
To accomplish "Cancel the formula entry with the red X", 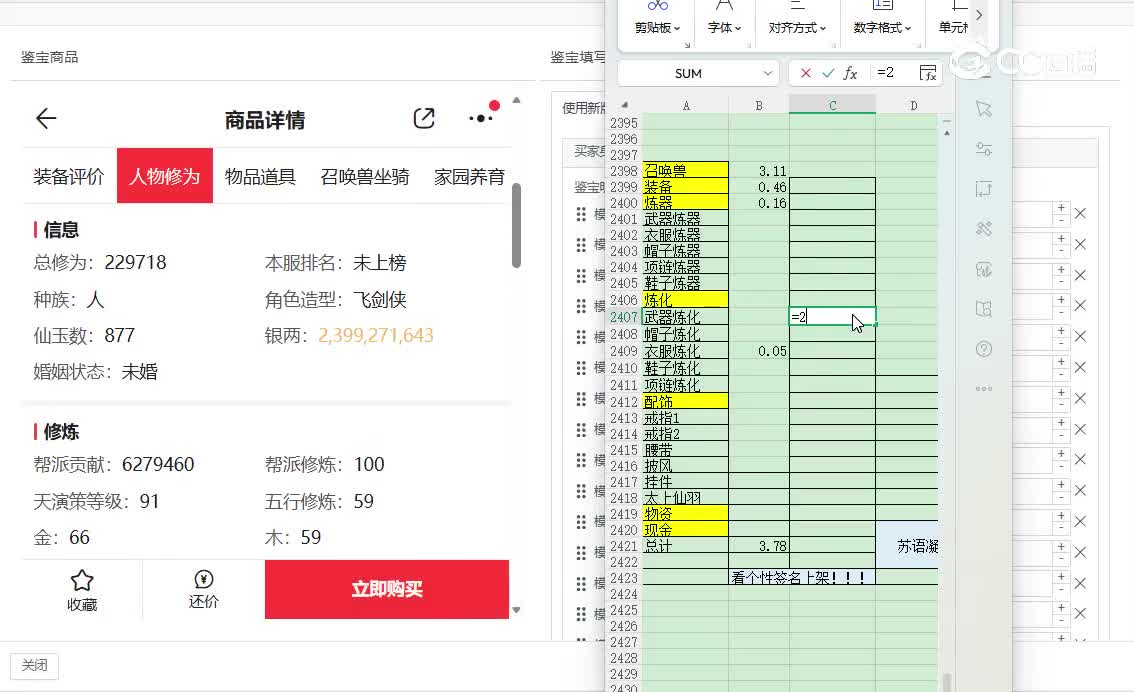I will coord(806,73).
